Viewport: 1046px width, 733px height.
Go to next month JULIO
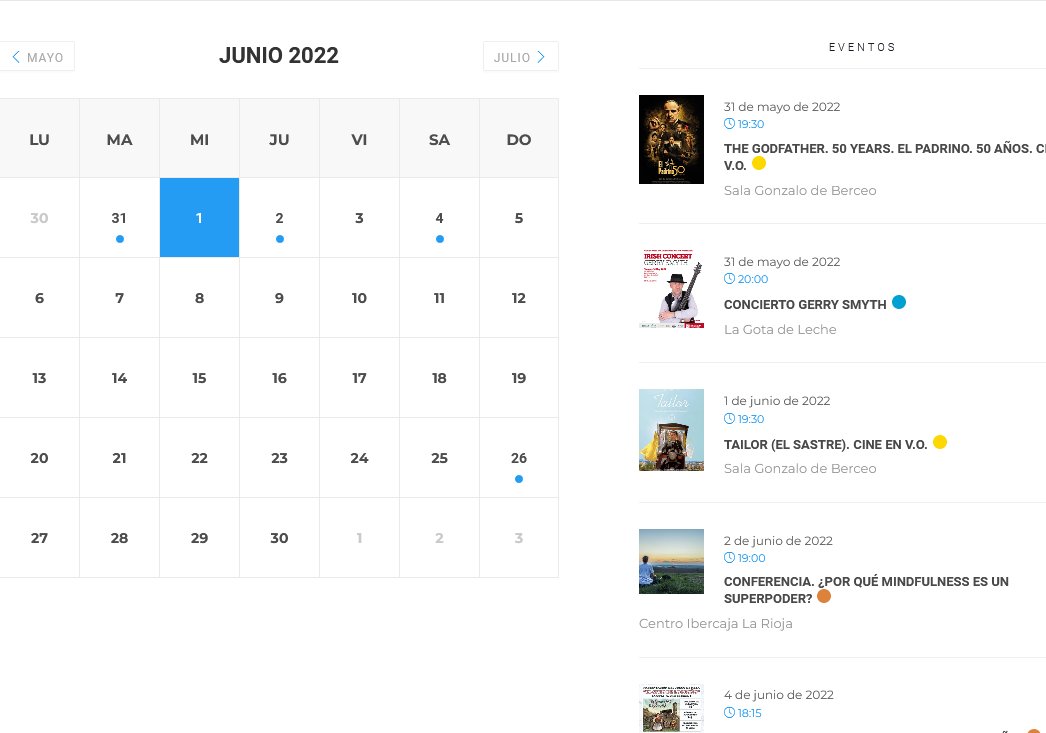[520, 57]
